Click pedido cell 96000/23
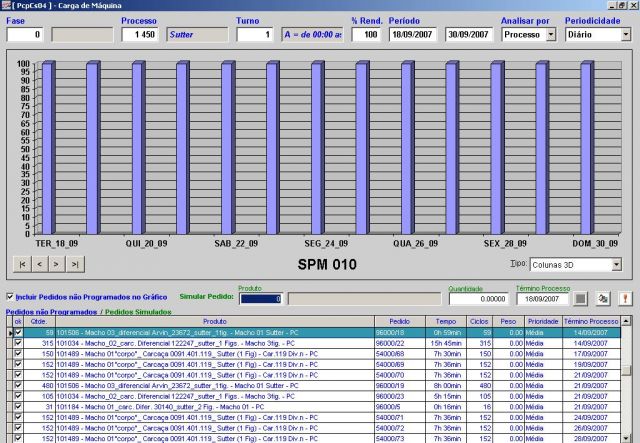Viewport: 640px width, 443px height. (x=400, y=396)
